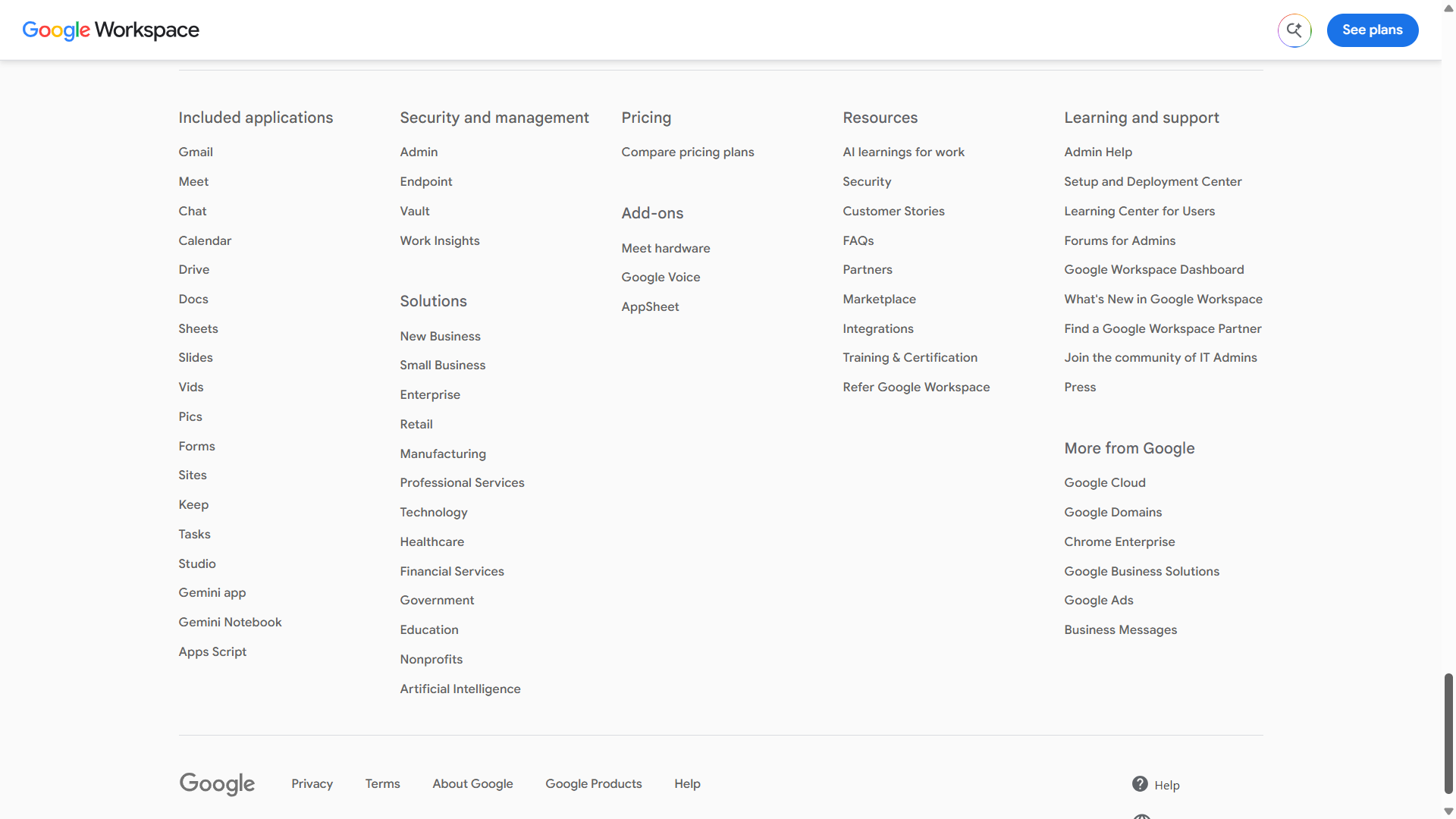Viewport: 1456px width, 819px height.
Task: Visit the Forms link
Action: tap(197, 447)
